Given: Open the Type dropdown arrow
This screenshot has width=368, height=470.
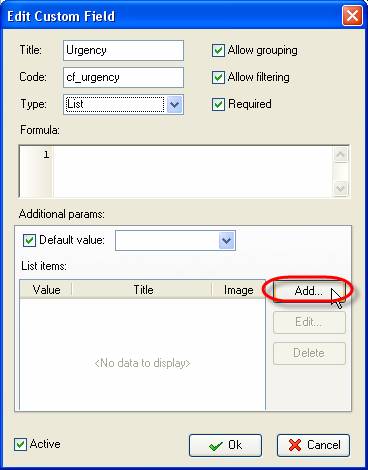Looking at the screenshot, I should point(174,105).
